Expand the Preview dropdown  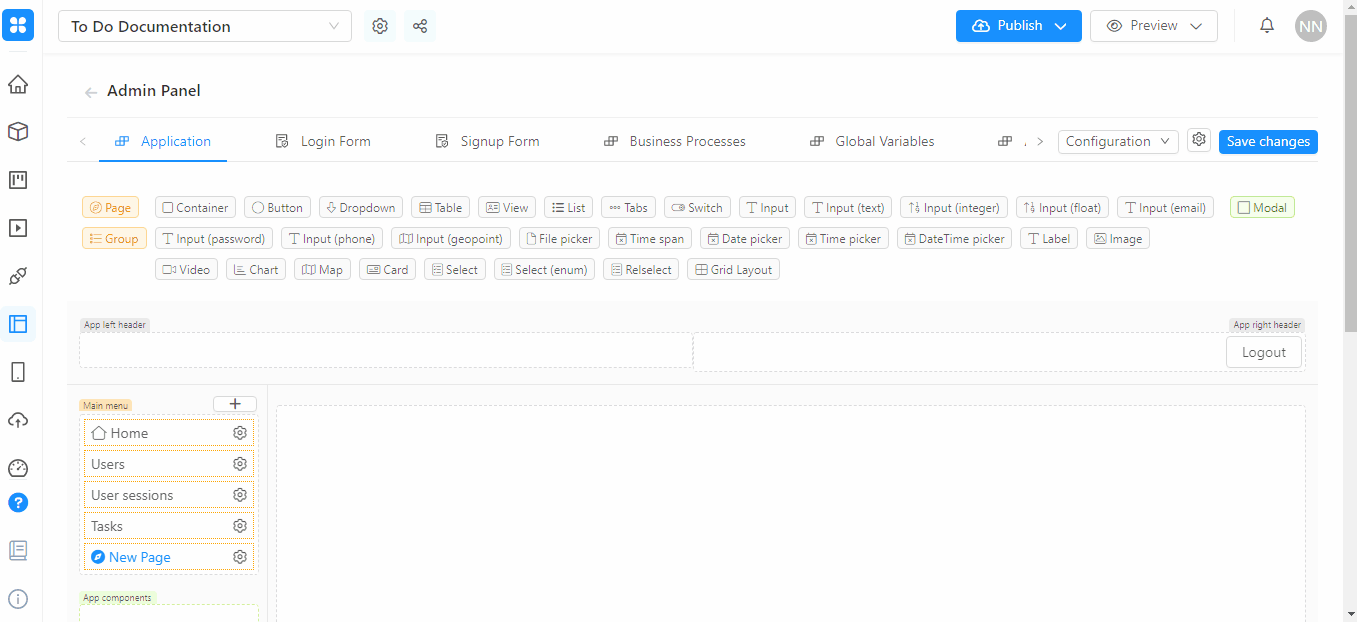click(1153, 26)
